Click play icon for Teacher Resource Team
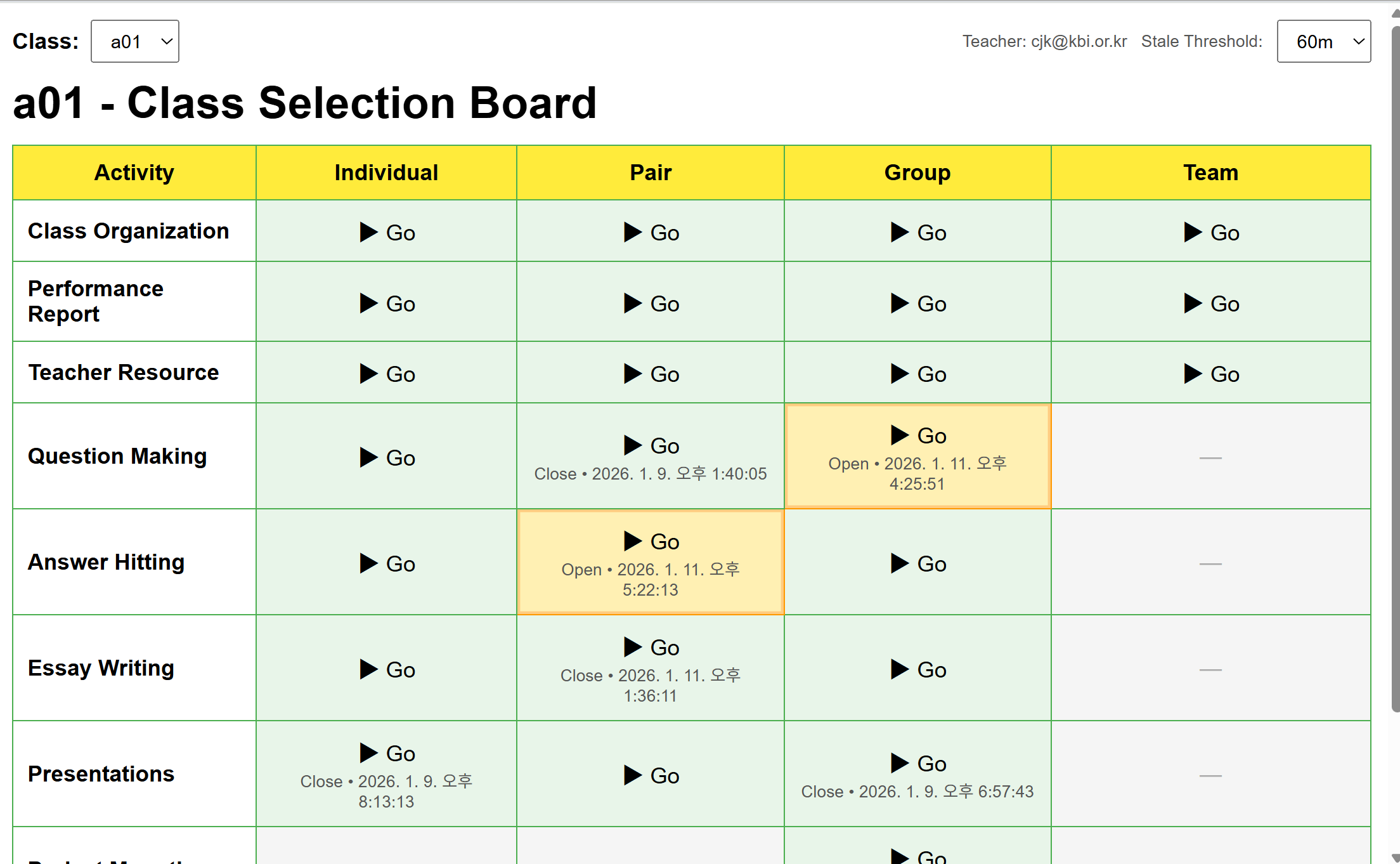Screen dimensions: 1400x864 point(1193,374)
